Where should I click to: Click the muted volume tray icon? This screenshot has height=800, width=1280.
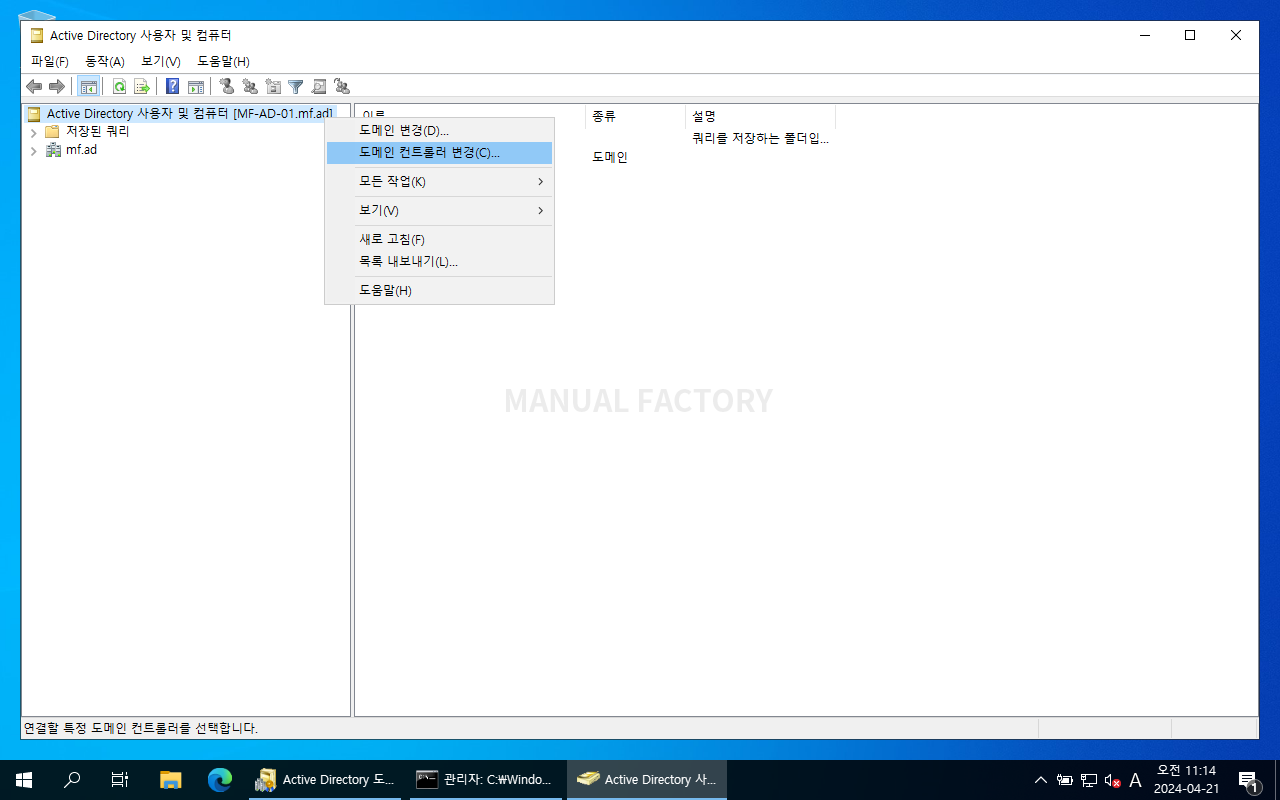pyautogui.click(x=1112, y=780)
